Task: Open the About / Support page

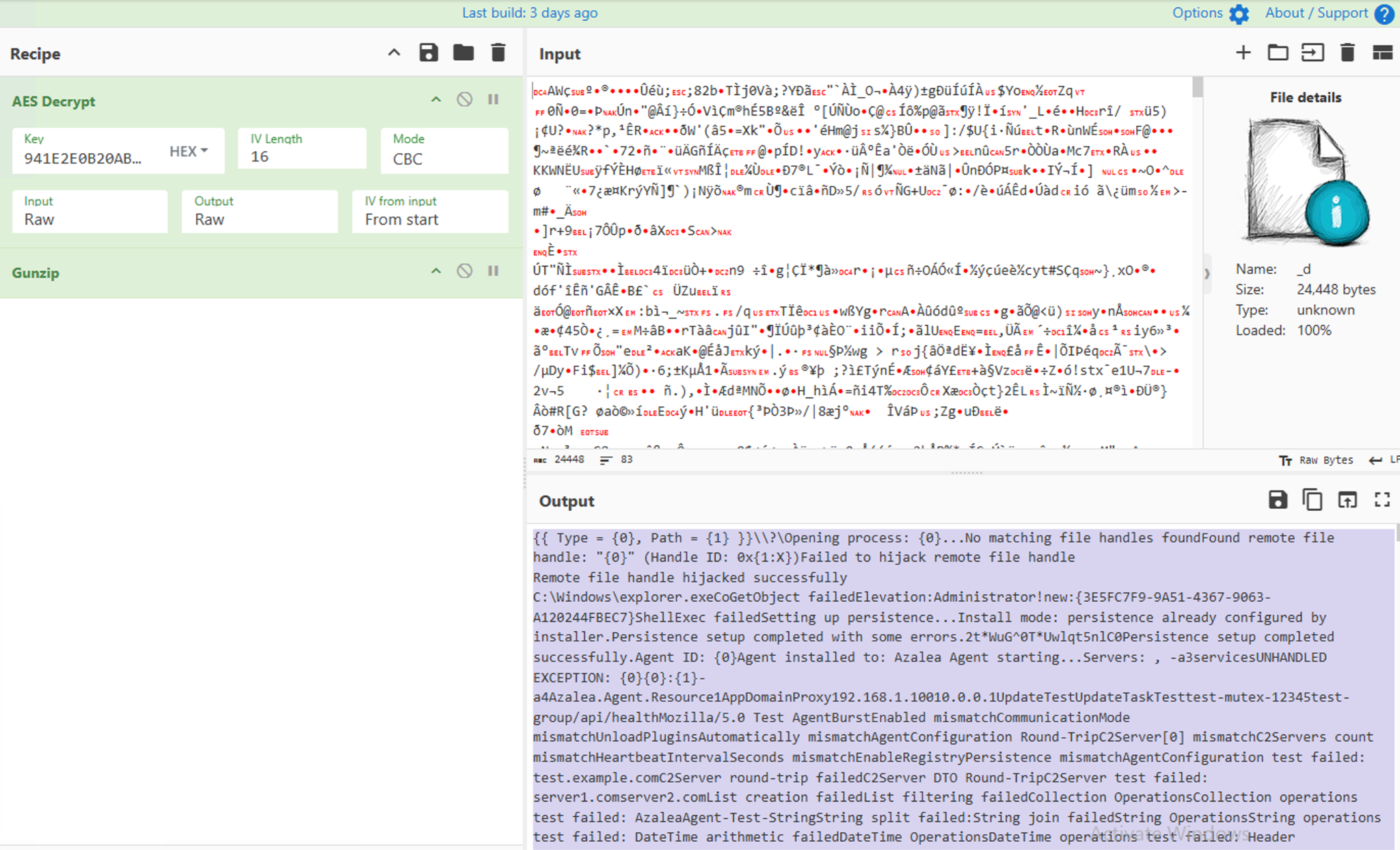Action: coord(1329,13)
